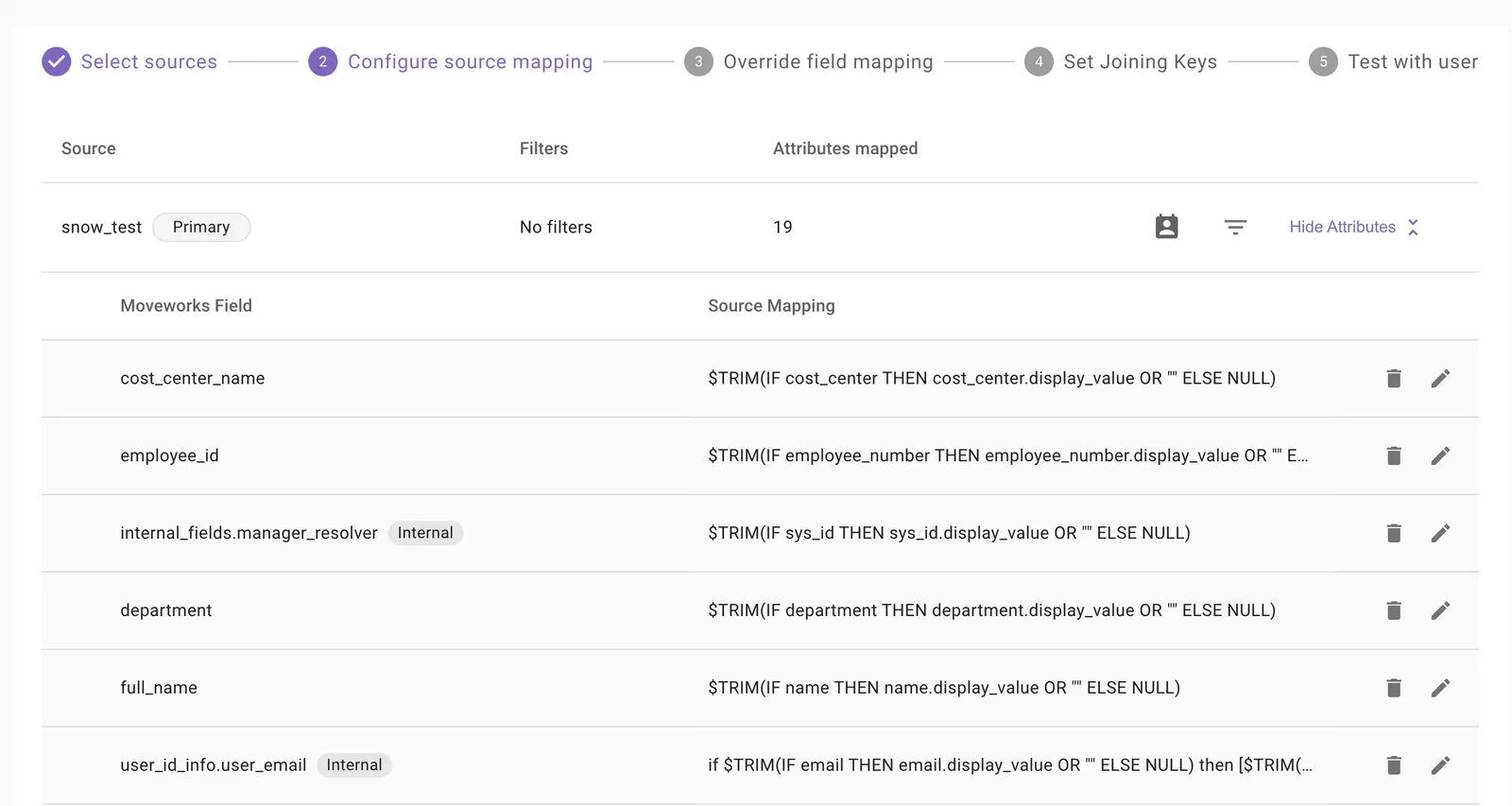
Task: Click the Filters column header
Action: pos(543,148)
